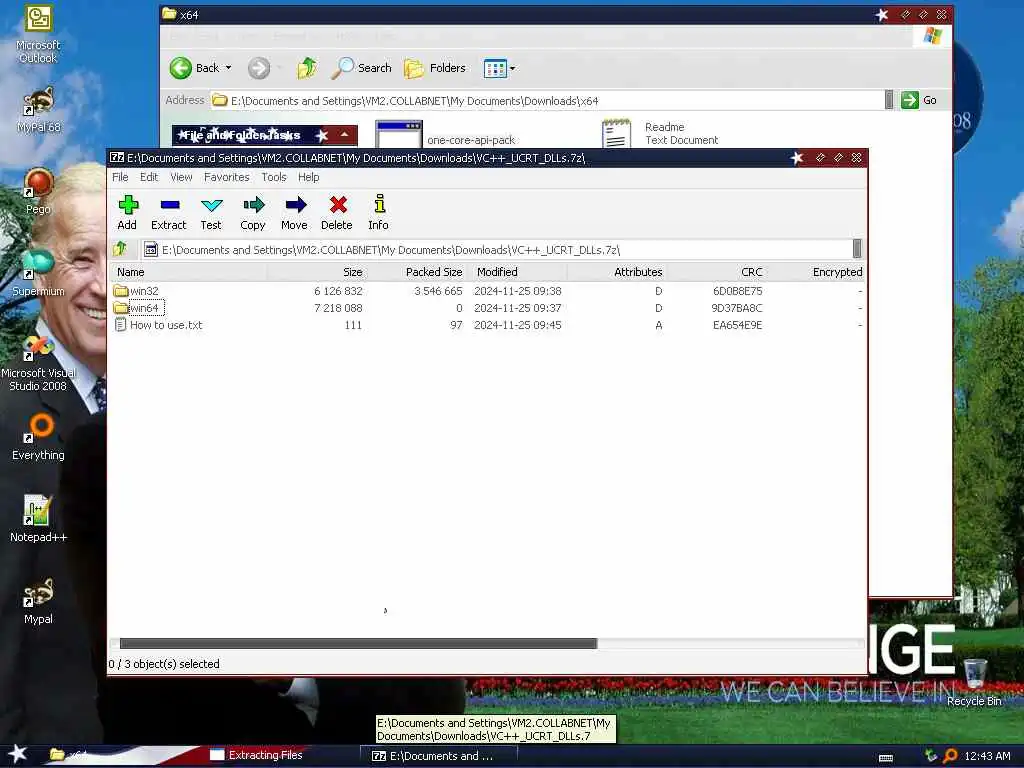The height and width of the screenshot is (768, 1024).
Task: Click Go button in Explorer
Action: click(920, 100)
